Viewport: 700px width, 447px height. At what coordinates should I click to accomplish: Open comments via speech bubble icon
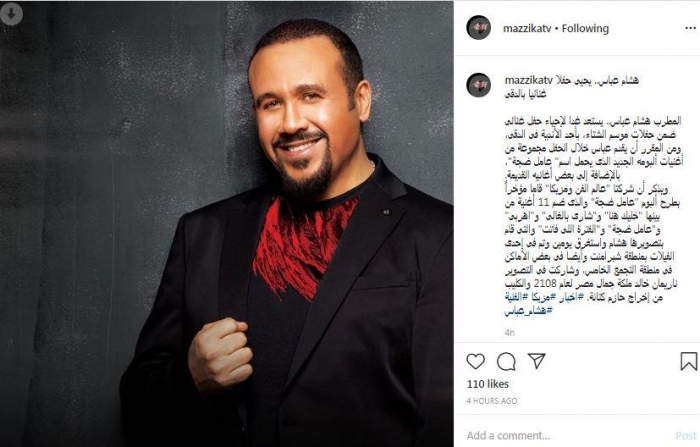[506, 362]
